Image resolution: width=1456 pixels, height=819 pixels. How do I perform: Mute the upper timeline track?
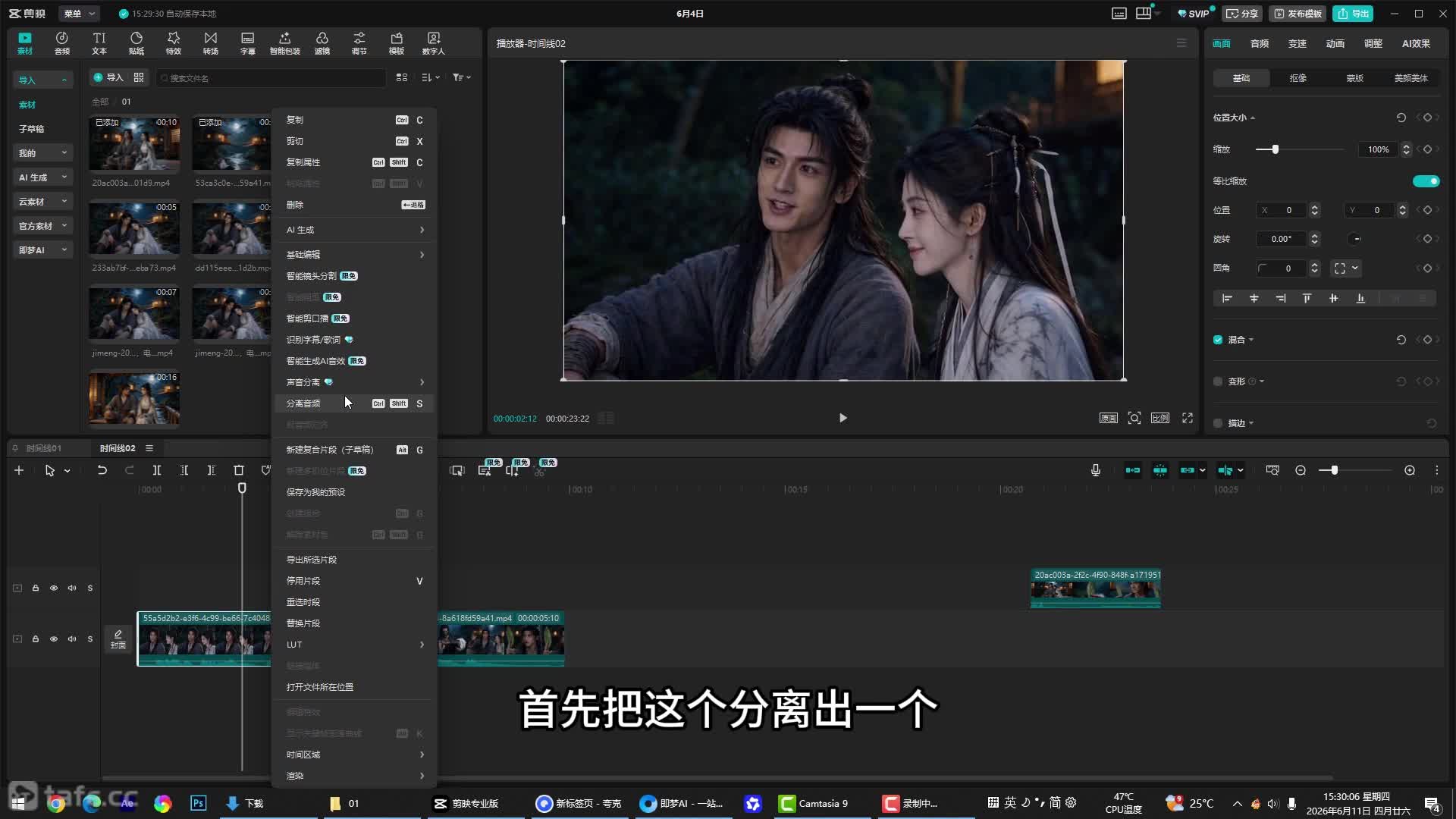click(72, 588)
